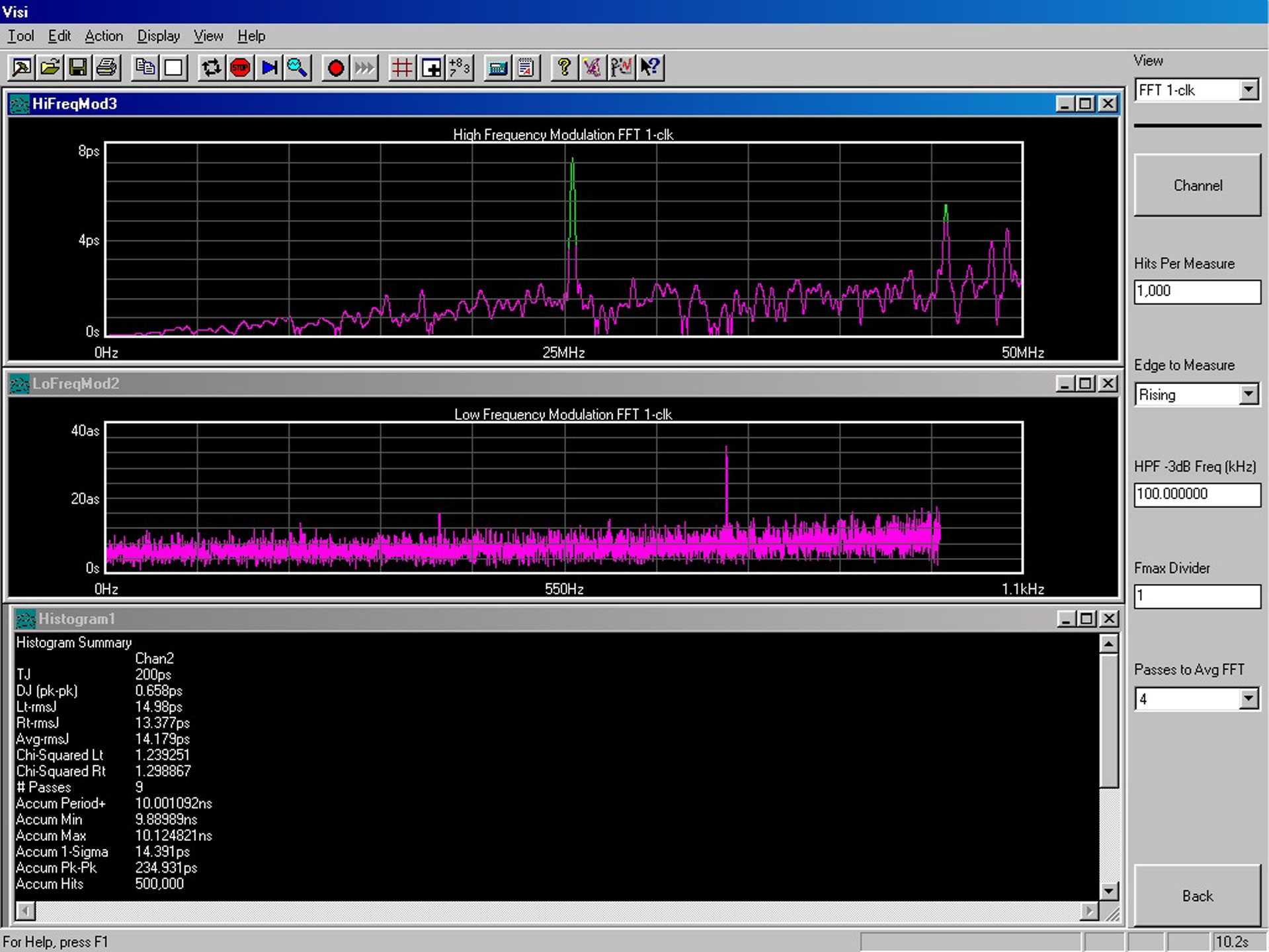Click the red record circle icon
Screen dimensions: 1269x952
335,67
